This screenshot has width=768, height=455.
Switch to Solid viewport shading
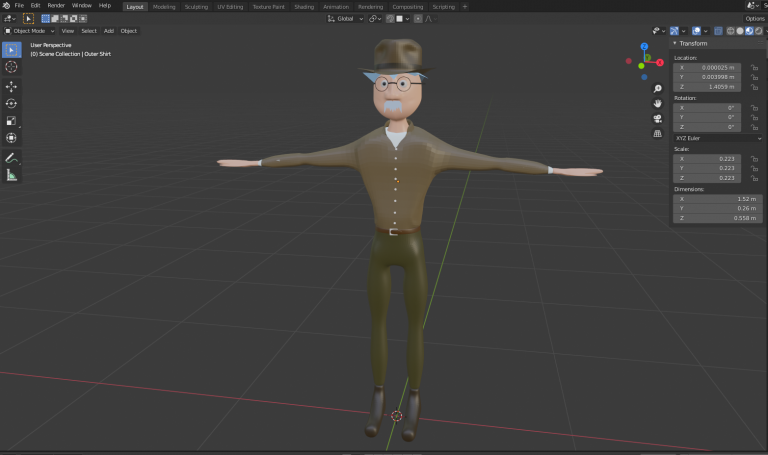740,31
